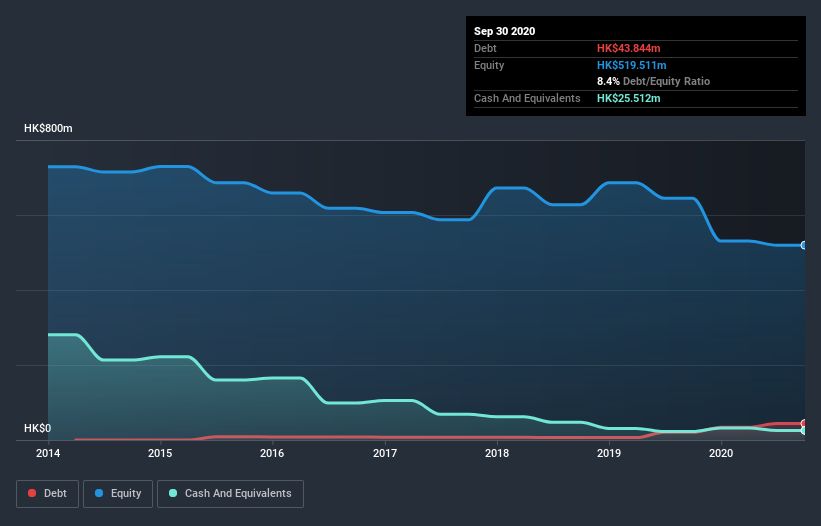
Task: Click the HK$0 y-axis label
Action: coord(37,428)
